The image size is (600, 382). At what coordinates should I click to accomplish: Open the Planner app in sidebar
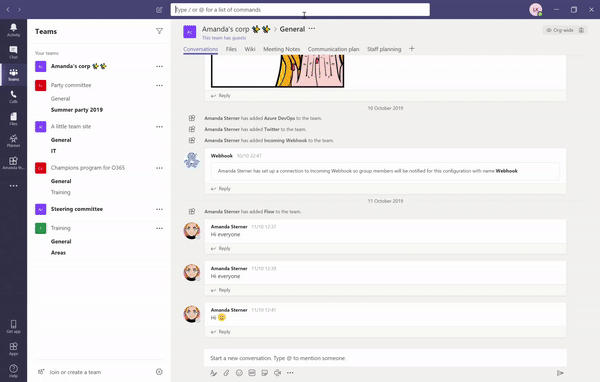[13, 140]
